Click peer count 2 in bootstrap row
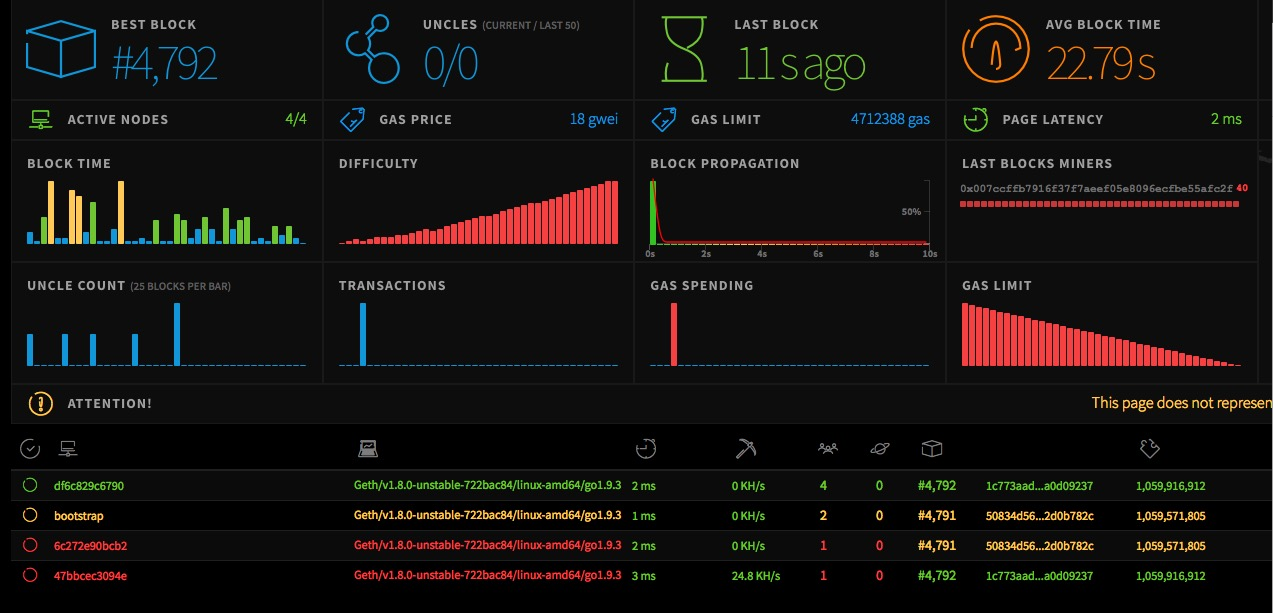Image resolution: width=1273 pixels, height=613 pixels. click(823, 516)
